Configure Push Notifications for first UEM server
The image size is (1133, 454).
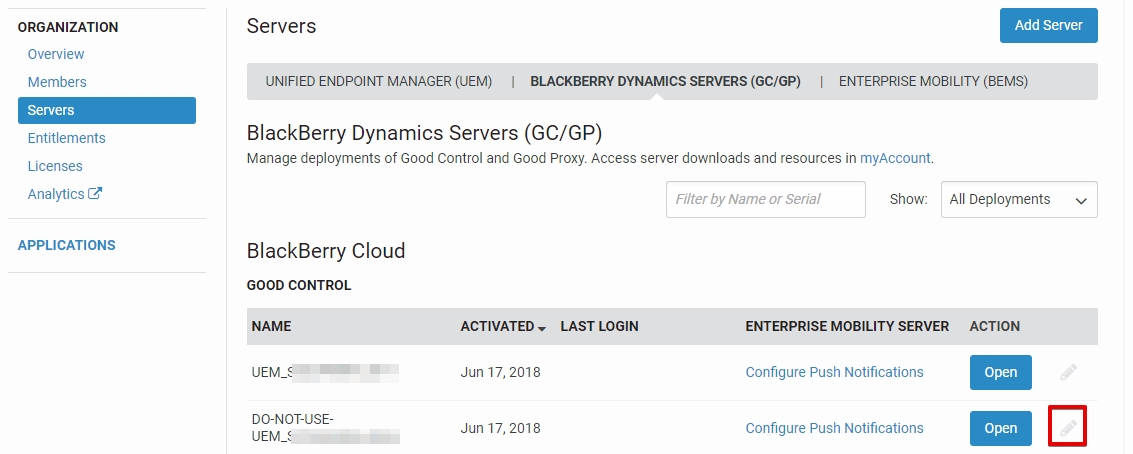834,372
